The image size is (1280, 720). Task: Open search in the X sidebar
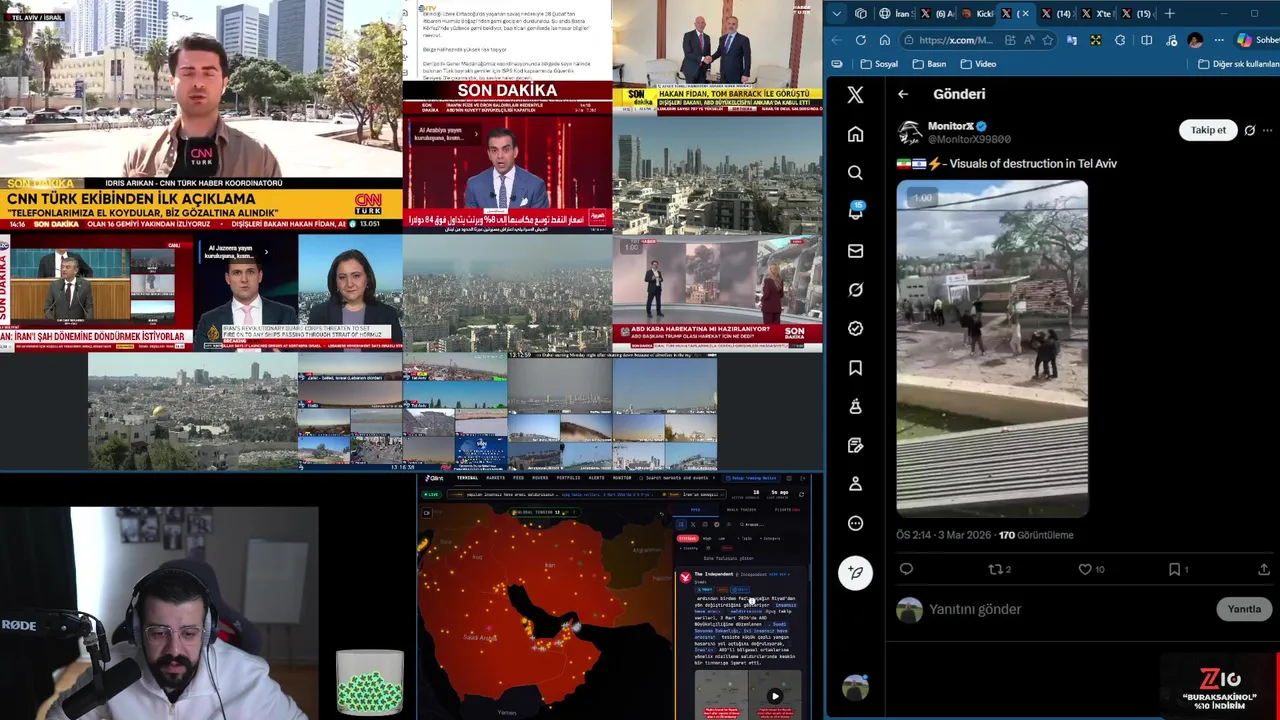pos(855,173)
